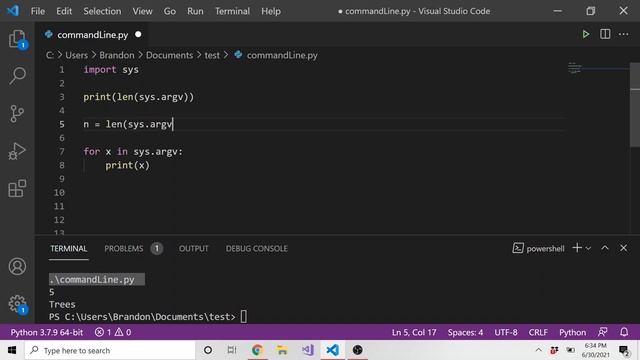The image size is (640, 360).
Task: Open the terminal launch profile dropdown arrow
Action: coord(588,248)
